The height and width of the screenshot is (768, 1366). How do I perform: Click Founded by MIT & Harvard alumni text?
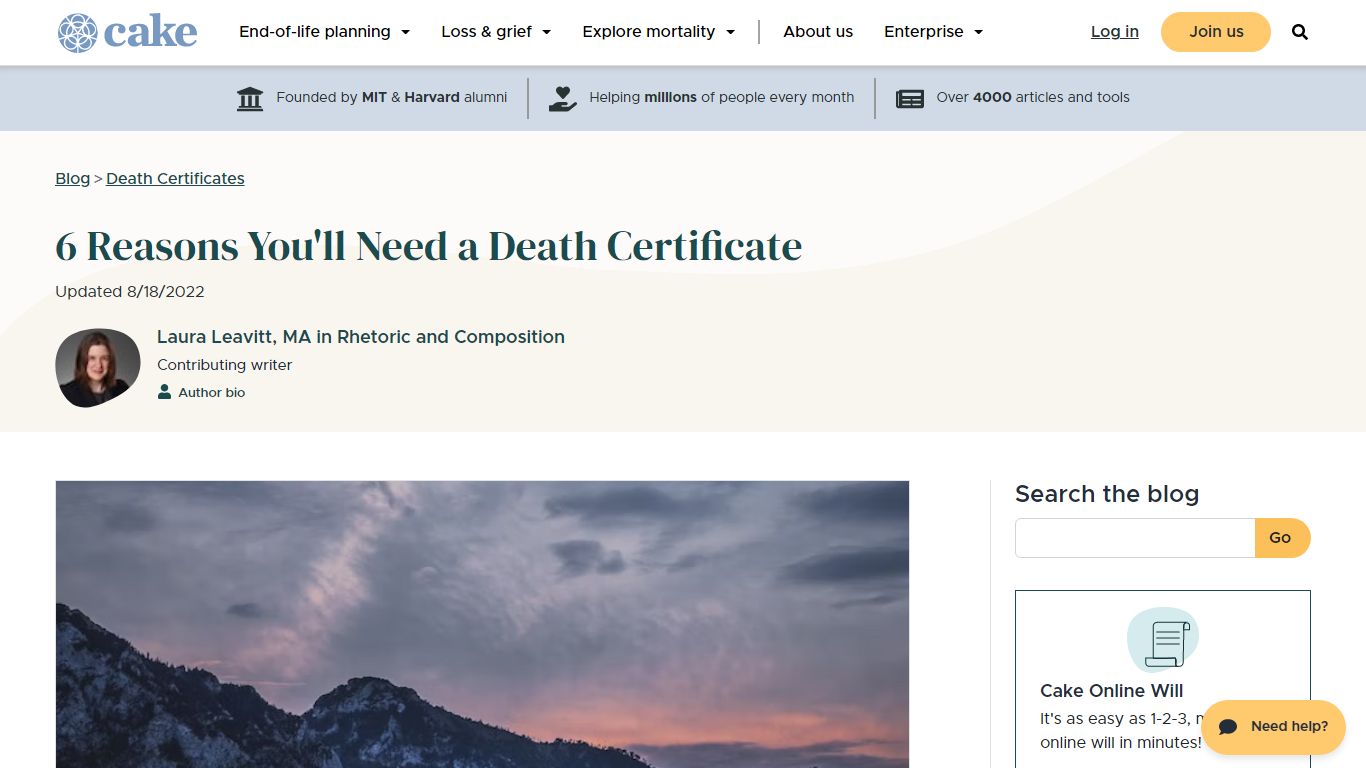(x=392, y=97)
